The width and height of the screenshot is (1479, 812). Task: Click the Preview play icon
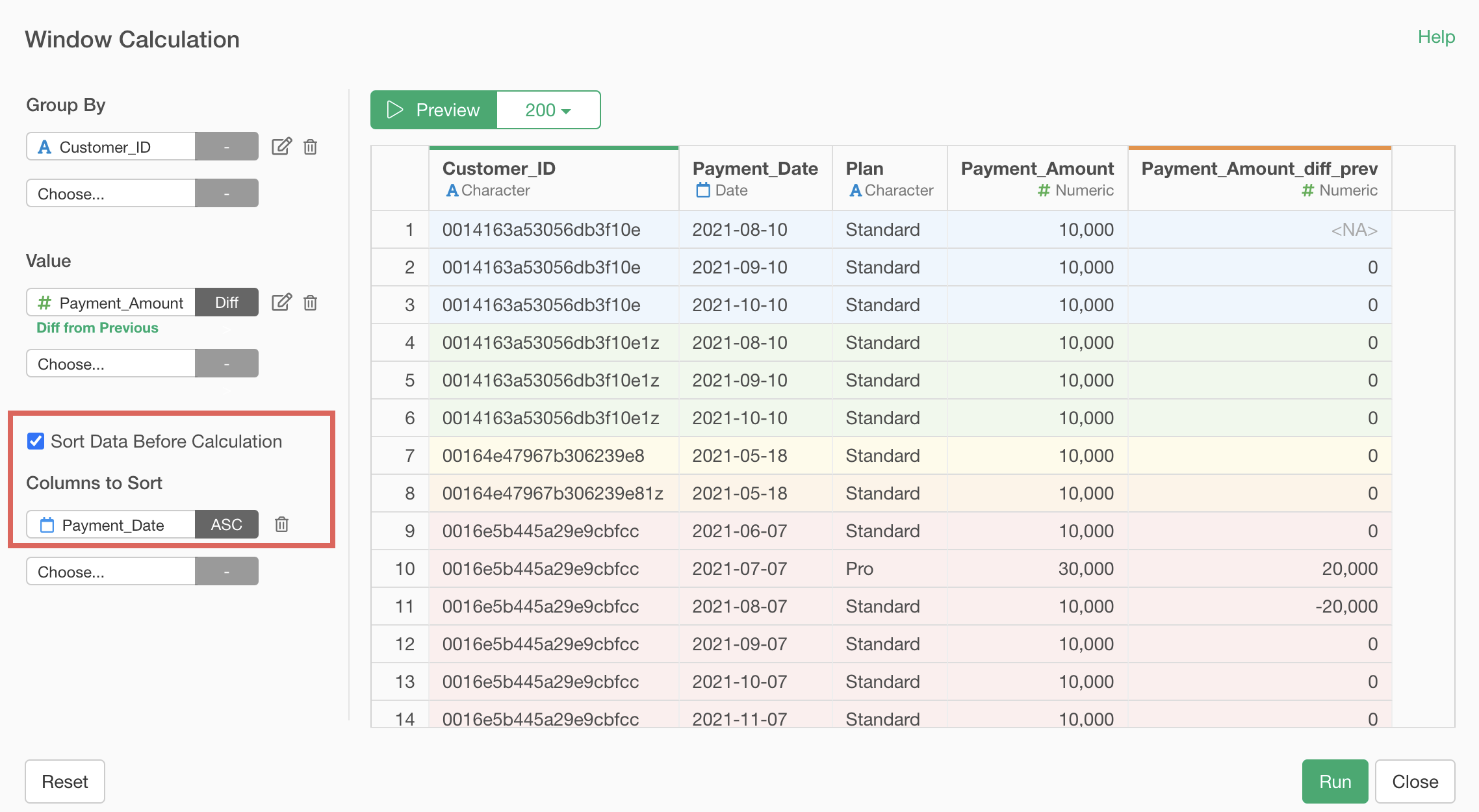tap(394, 110)
